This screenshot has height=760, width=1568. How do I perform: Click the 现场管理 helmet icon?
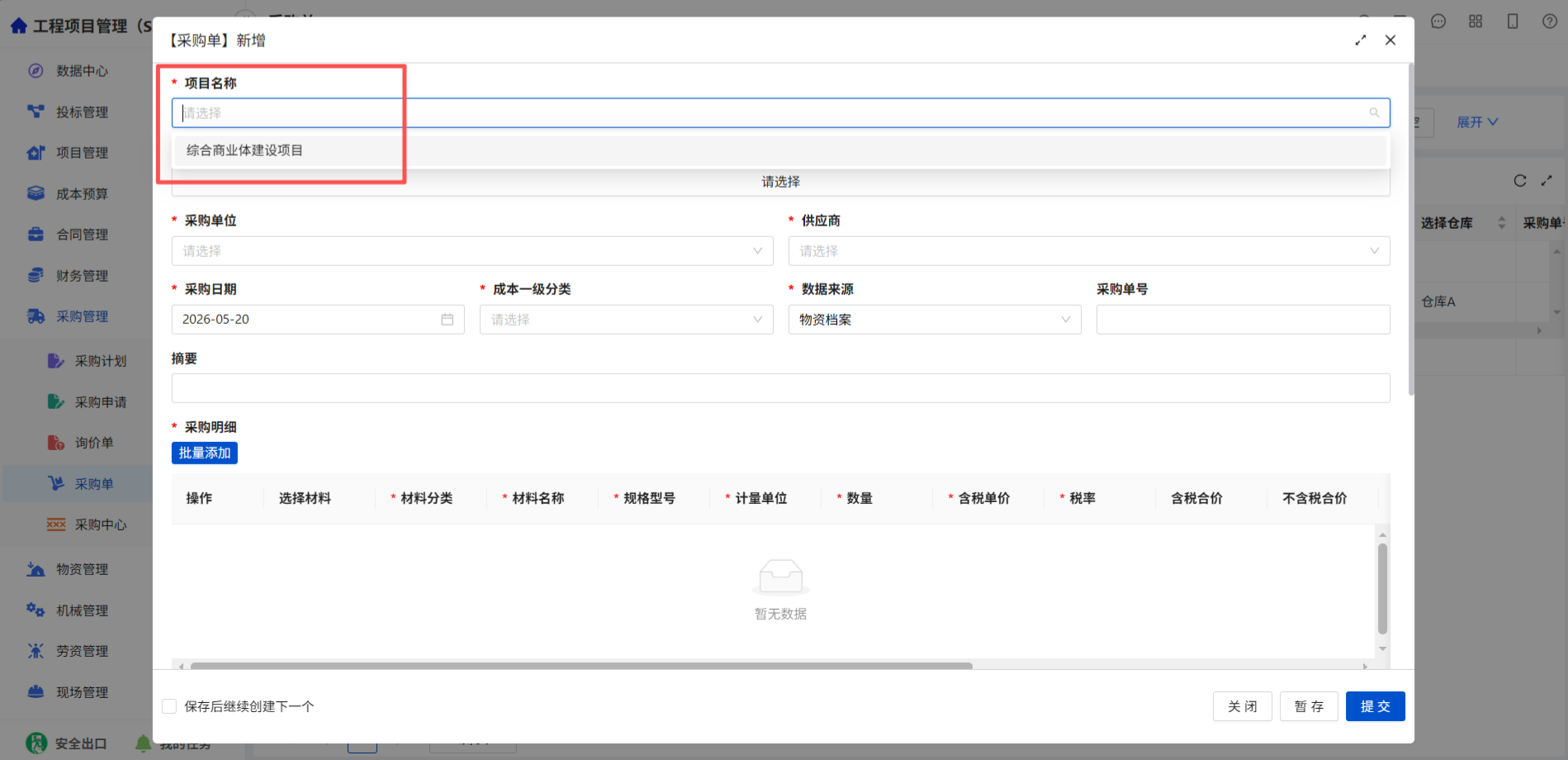pos(36,691)
